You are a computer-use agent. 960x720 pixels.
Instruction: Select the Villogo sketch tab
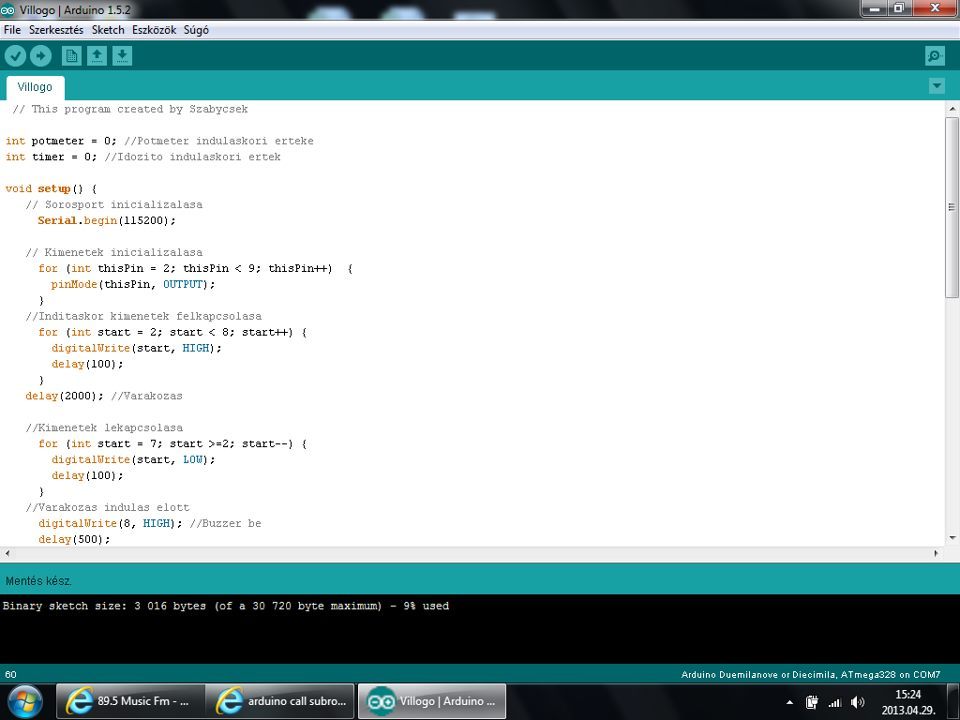tap(35, 87)
